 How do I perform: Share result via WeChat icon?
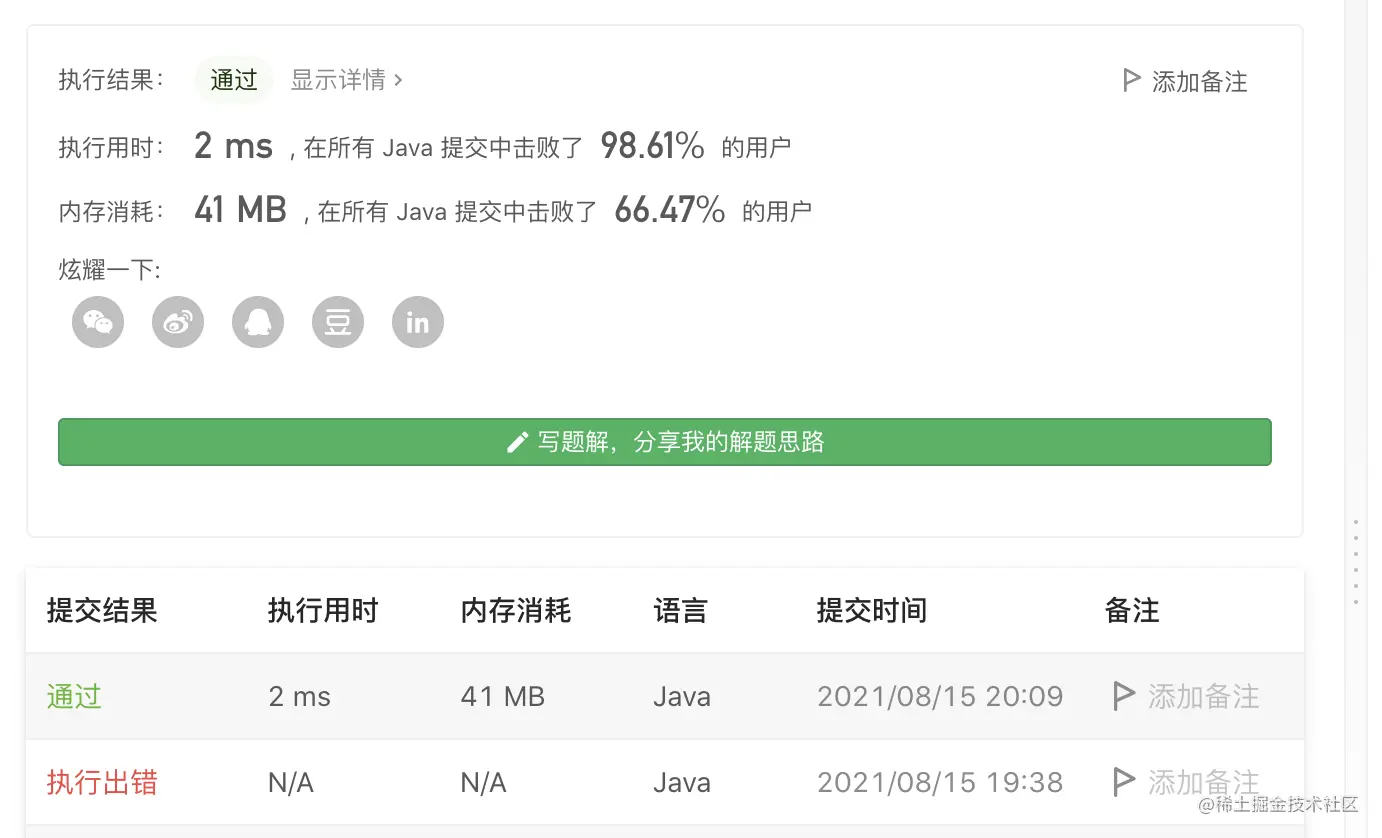pyautogui.click(x=98, y=323)
